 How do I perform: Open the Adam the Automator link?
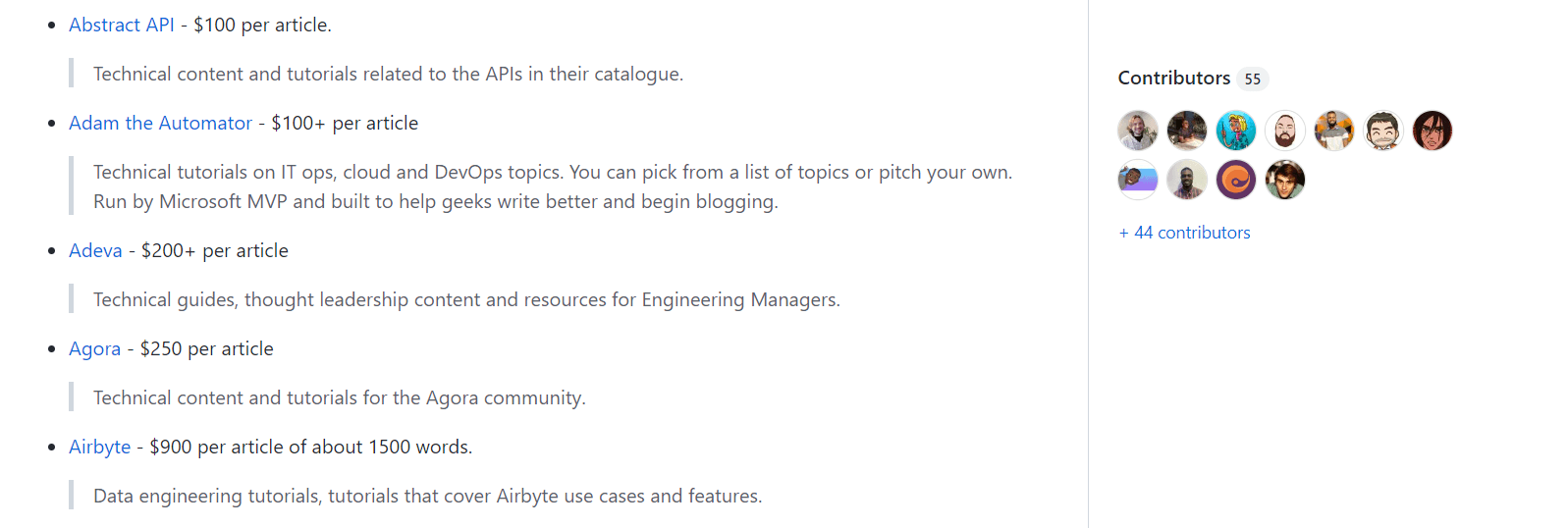click(x=160, y=123)
